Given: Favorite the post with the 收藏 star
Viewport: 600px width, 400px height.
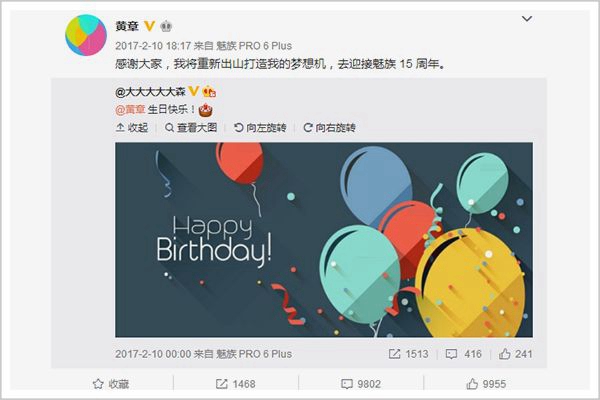Looking at the screenshot, I should pos(111,384).
